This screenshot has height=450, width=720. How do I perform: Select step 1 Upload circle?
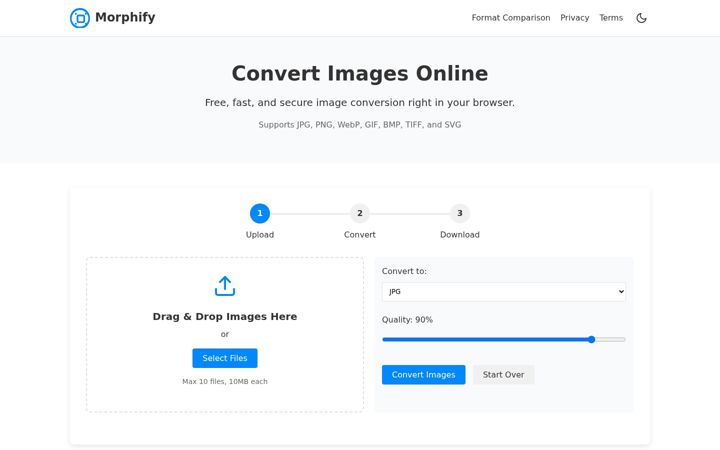tap(260, 213)
